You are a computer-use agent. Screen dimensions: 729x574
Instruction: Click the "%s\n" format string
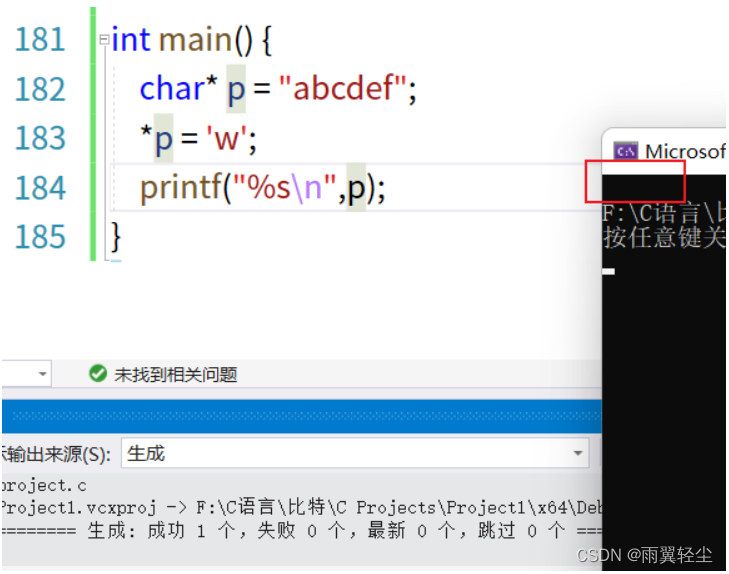285,187
